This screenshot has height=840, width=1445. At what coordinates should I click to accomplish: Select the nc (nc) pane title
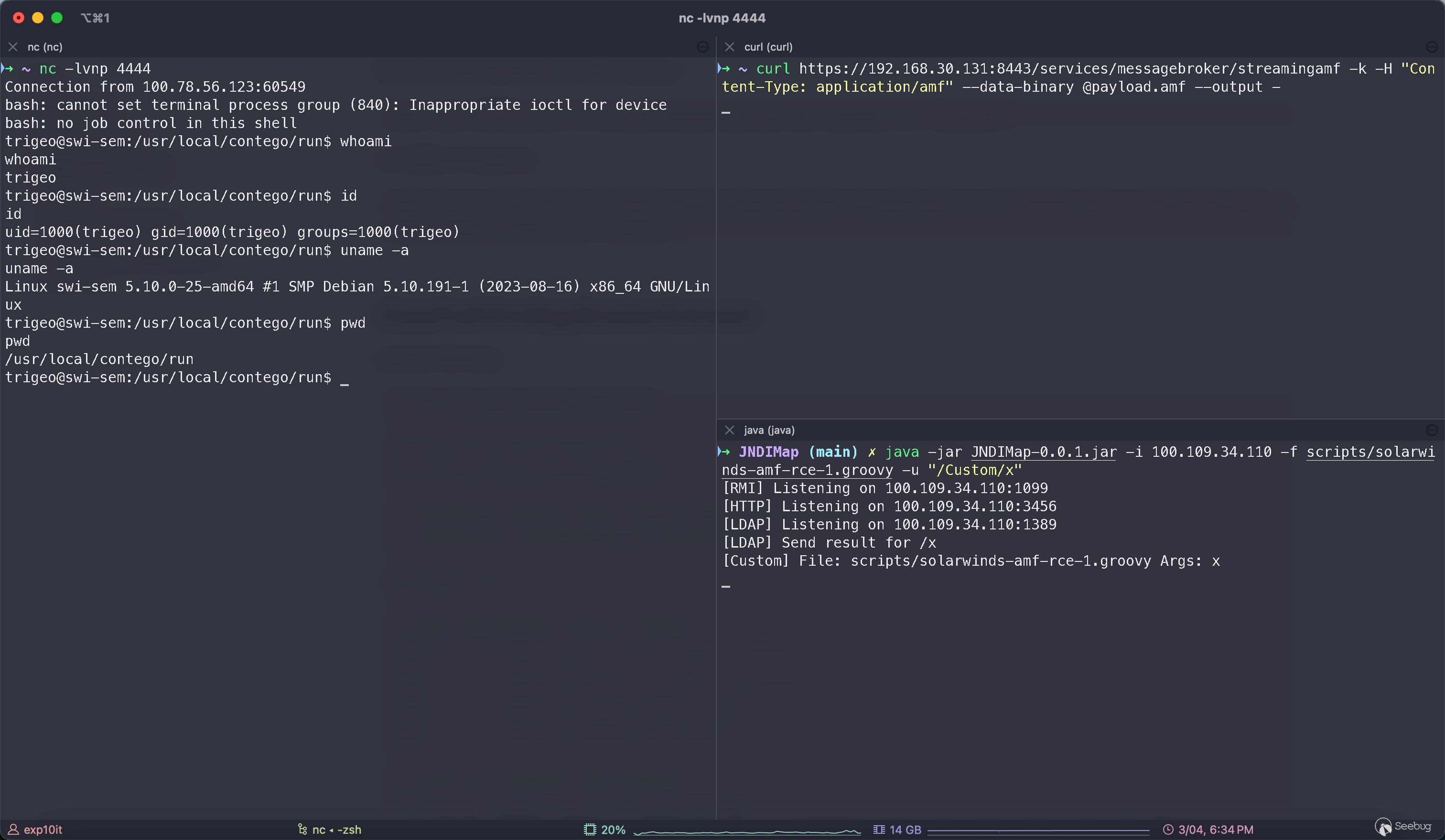point(45,47)
